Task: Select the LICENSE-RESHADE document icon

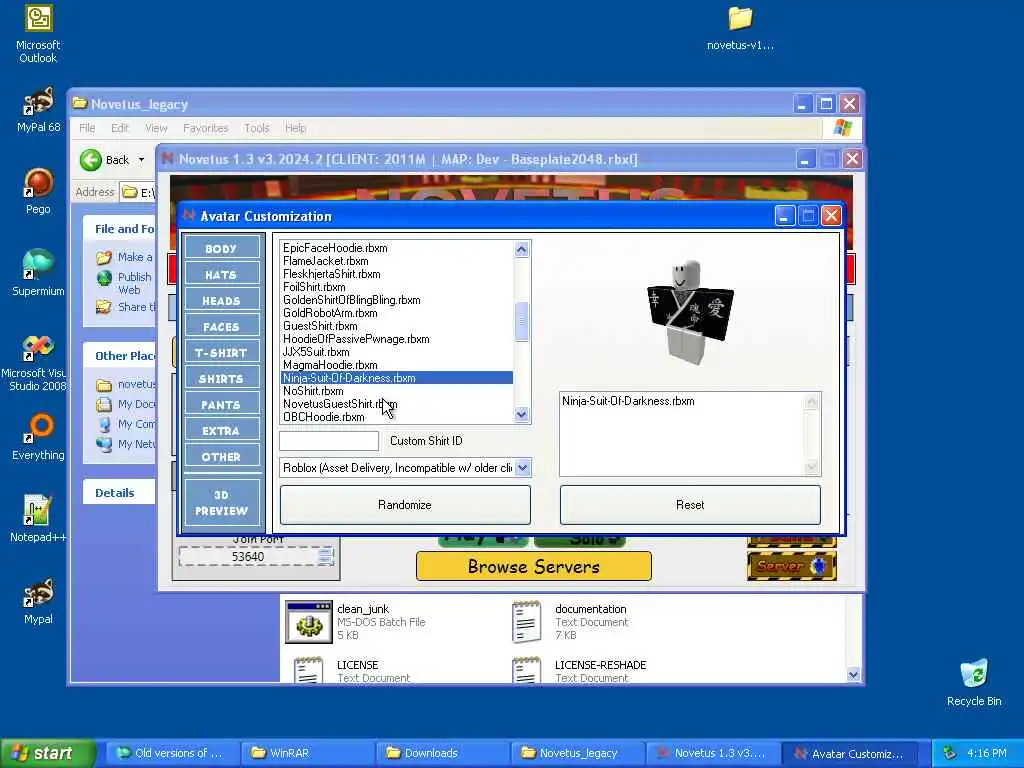Action: point(526,670)
